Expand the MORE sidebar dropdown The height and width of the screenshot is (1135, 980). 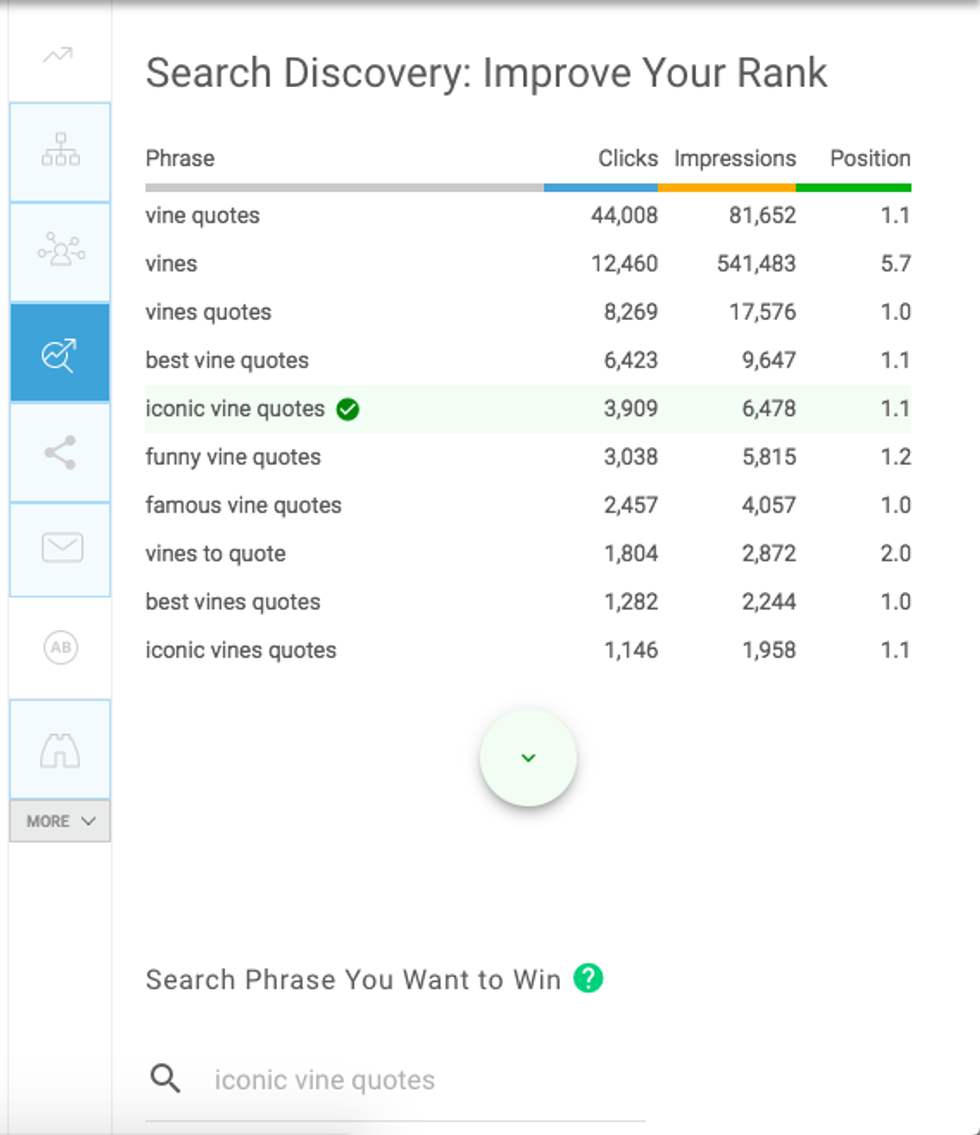pos(60,821)
